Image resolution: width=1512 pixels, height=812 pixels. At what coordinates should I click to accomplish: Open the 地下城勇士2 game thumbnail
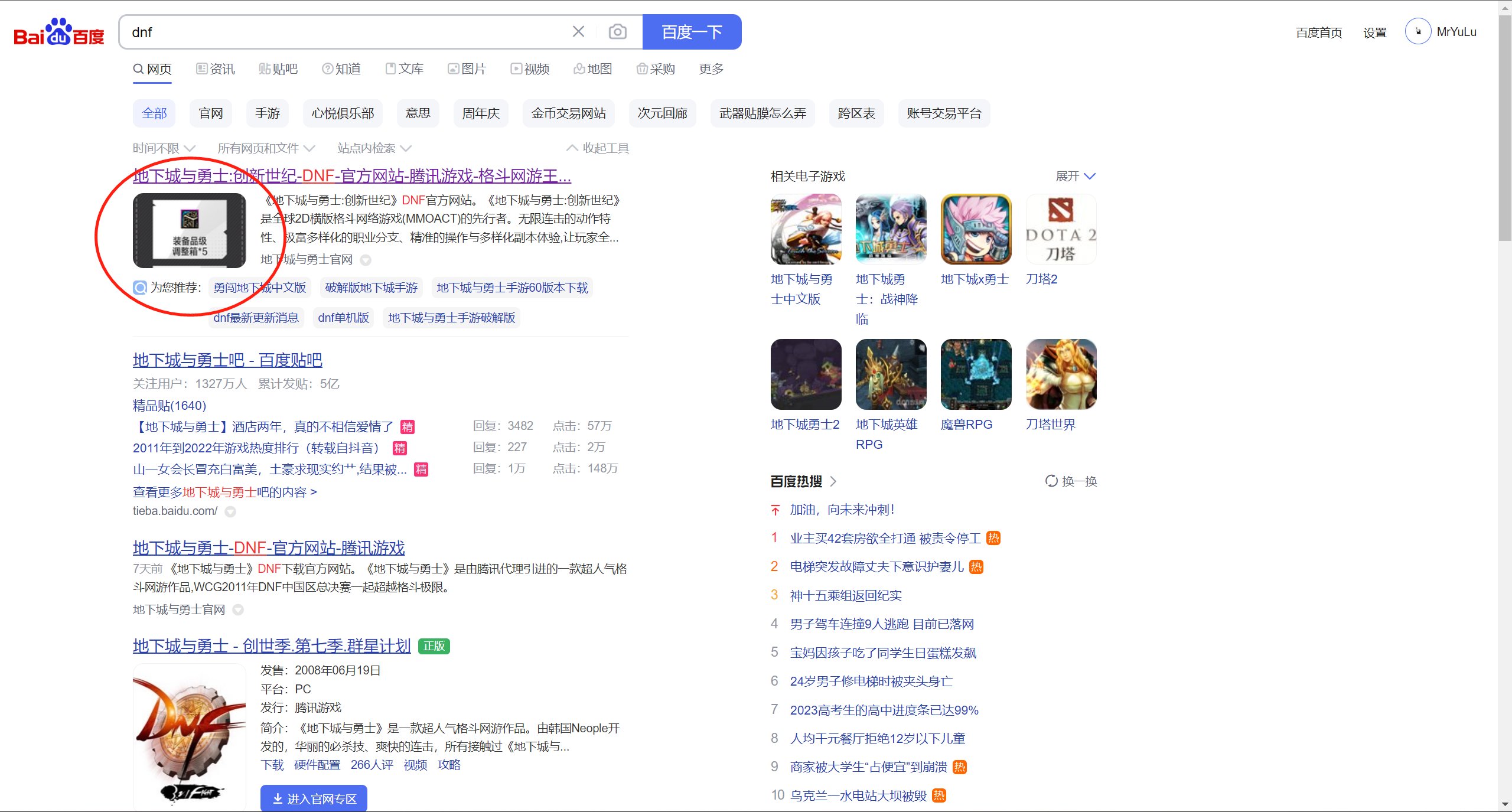click(806, 374)
